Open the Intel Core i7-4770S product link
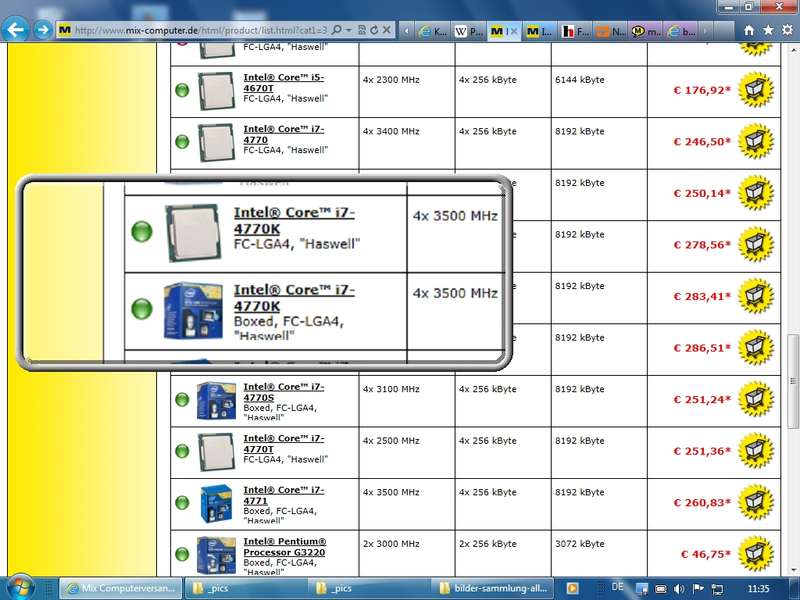800x600 pixels. pos(284,392)
